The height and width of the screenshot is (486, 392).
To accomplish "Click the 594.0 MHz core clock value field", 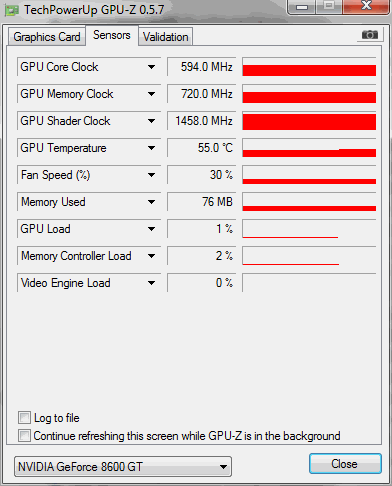I will [202, 67].
